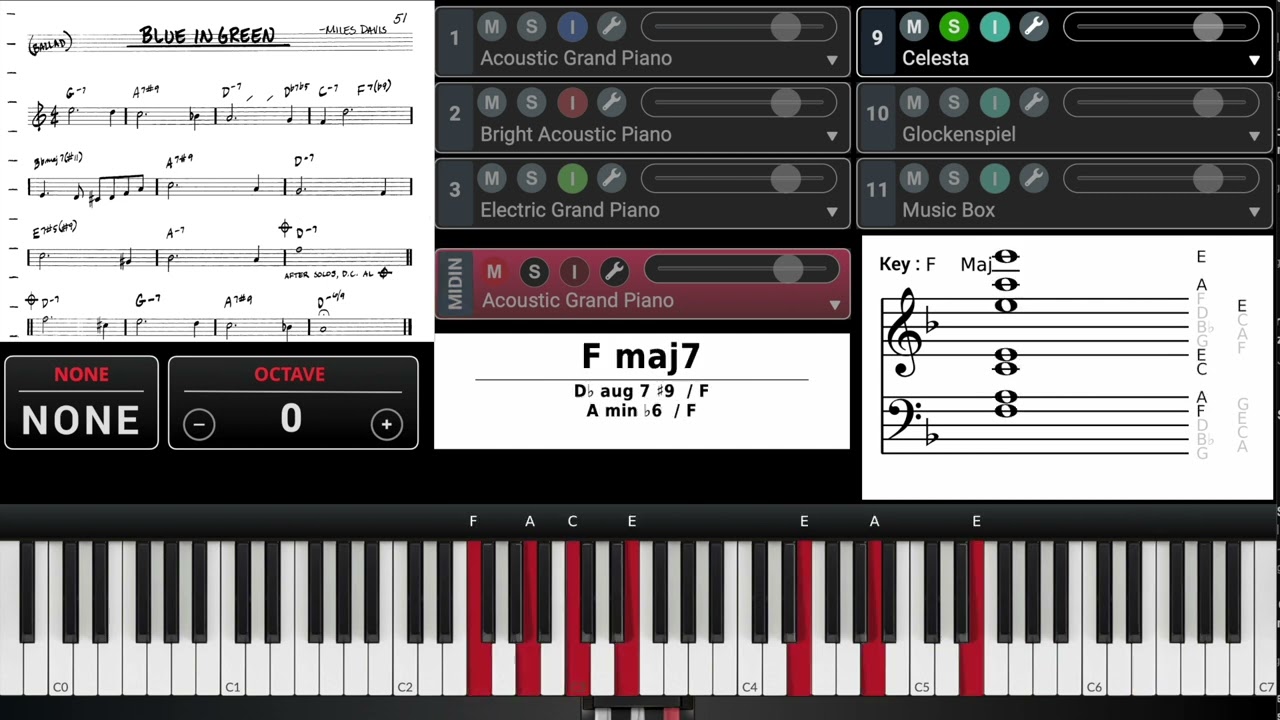Adjust volume slider of Celesta track

click(x=1161, y=26)
